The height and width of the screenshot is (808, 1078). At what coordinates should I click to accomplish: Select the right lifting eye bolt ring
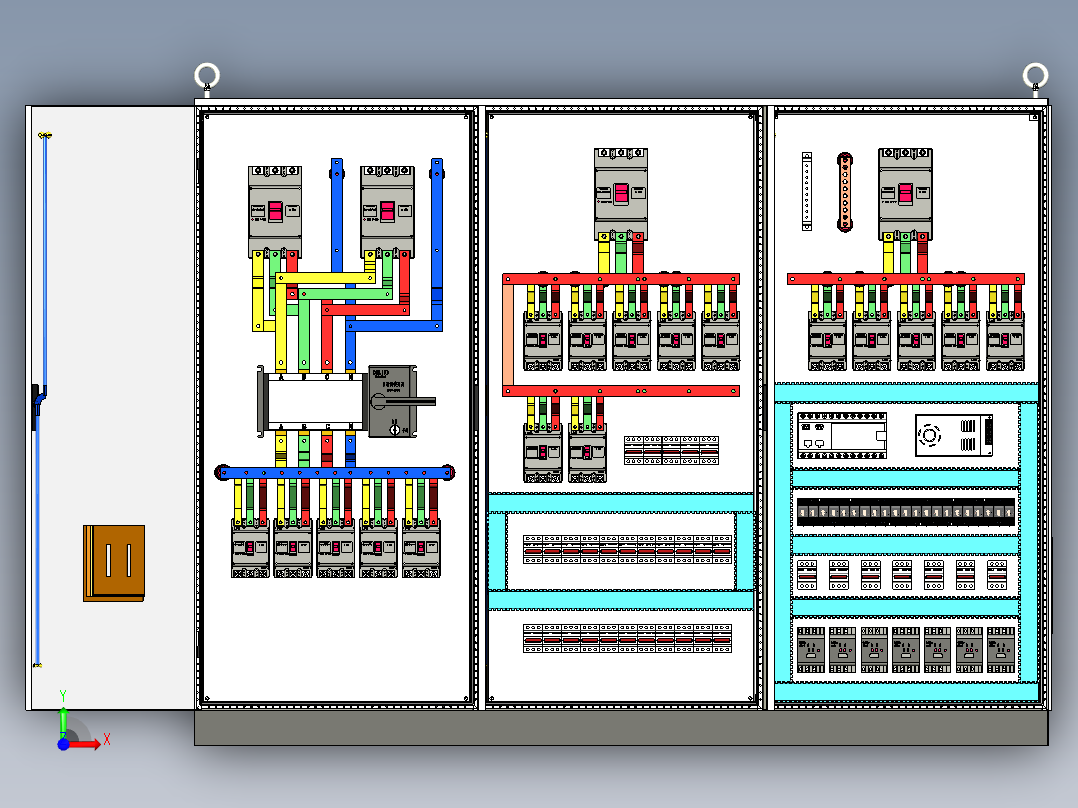pos(1035,75)
